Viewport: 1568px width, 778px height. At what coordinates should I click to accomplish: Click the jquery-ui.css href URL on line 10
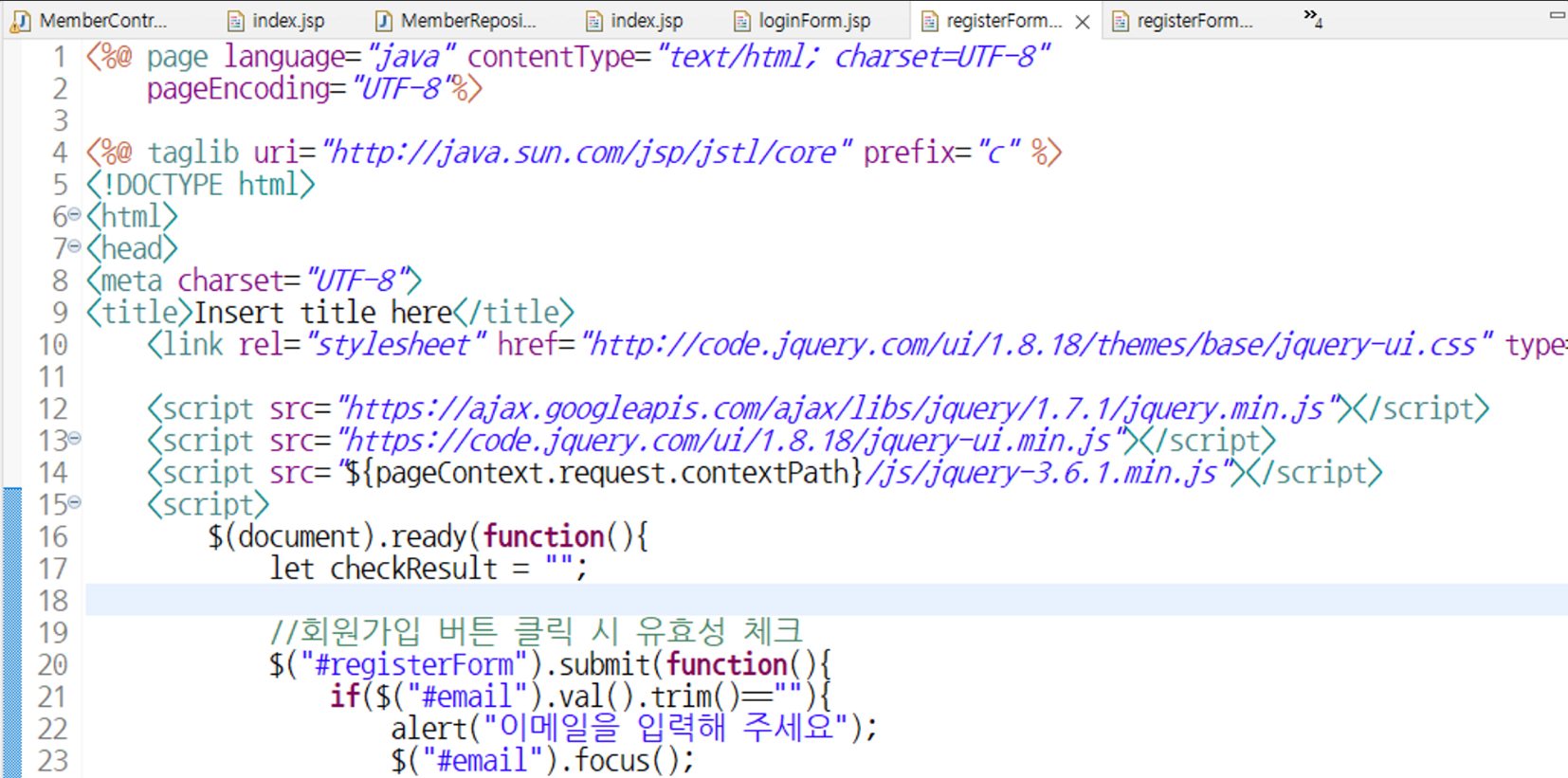1037,345
